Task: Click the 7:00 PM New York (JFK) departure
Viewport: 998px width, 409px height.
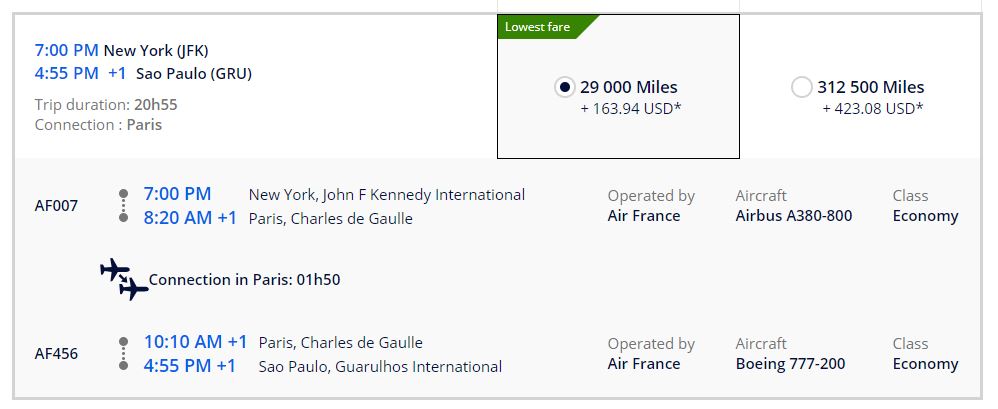Action: pos(121,50)
